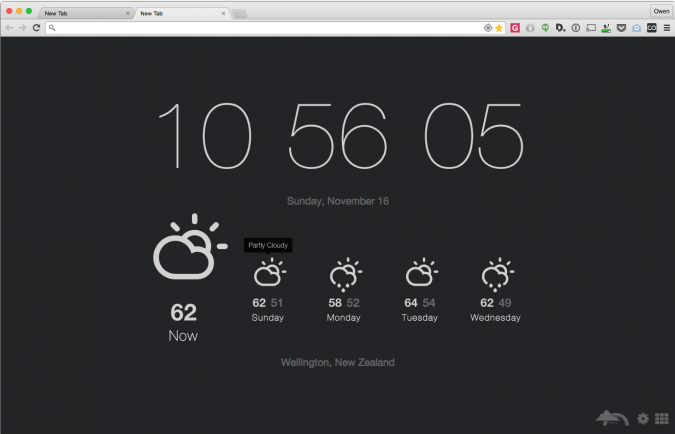
Task: Close the second New Tab
Action: (224, 14)
